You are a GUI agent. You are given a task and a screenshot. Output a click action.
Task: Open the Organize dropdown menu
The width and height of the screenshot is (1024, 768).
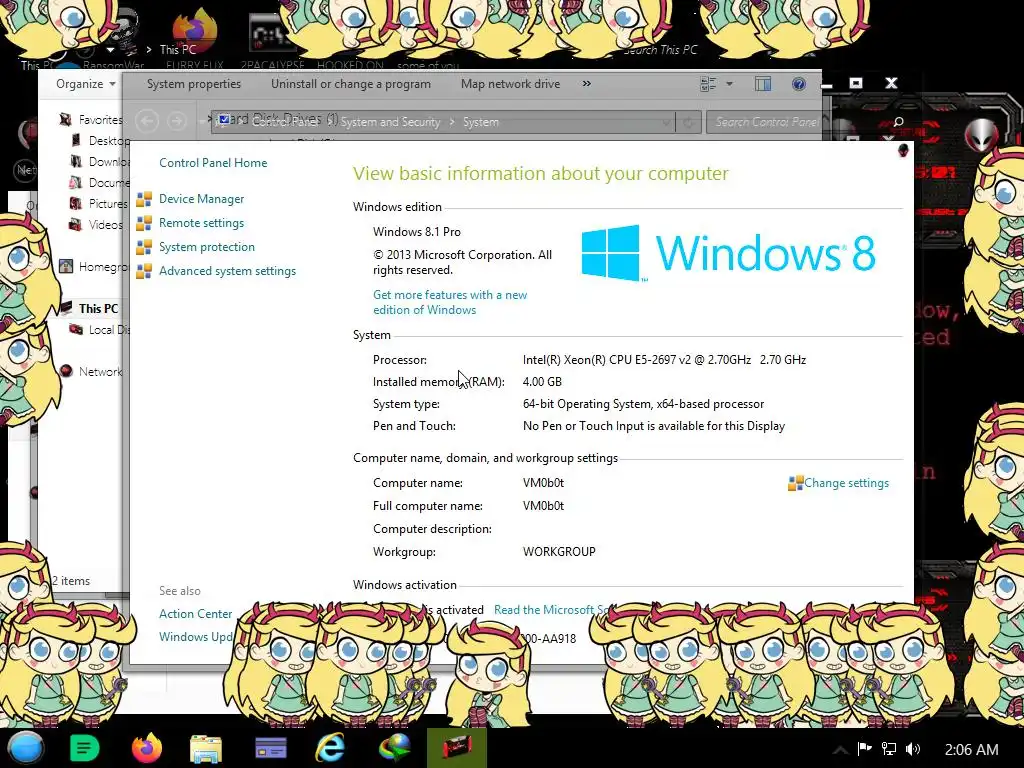click(86, 84)
